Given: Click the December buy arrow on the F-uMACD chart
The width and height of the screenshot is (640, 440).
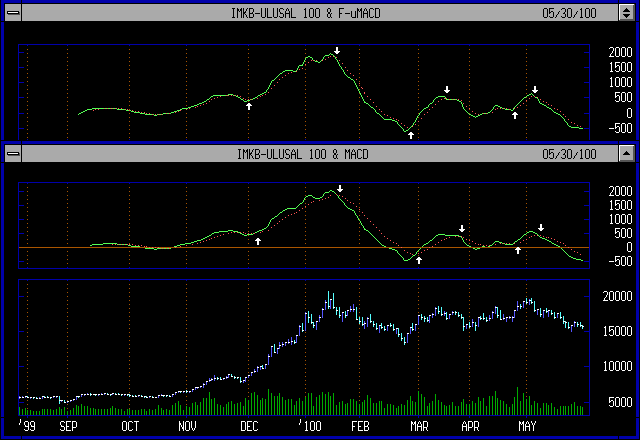Looking at the screenshot, I should coord(249,105).
